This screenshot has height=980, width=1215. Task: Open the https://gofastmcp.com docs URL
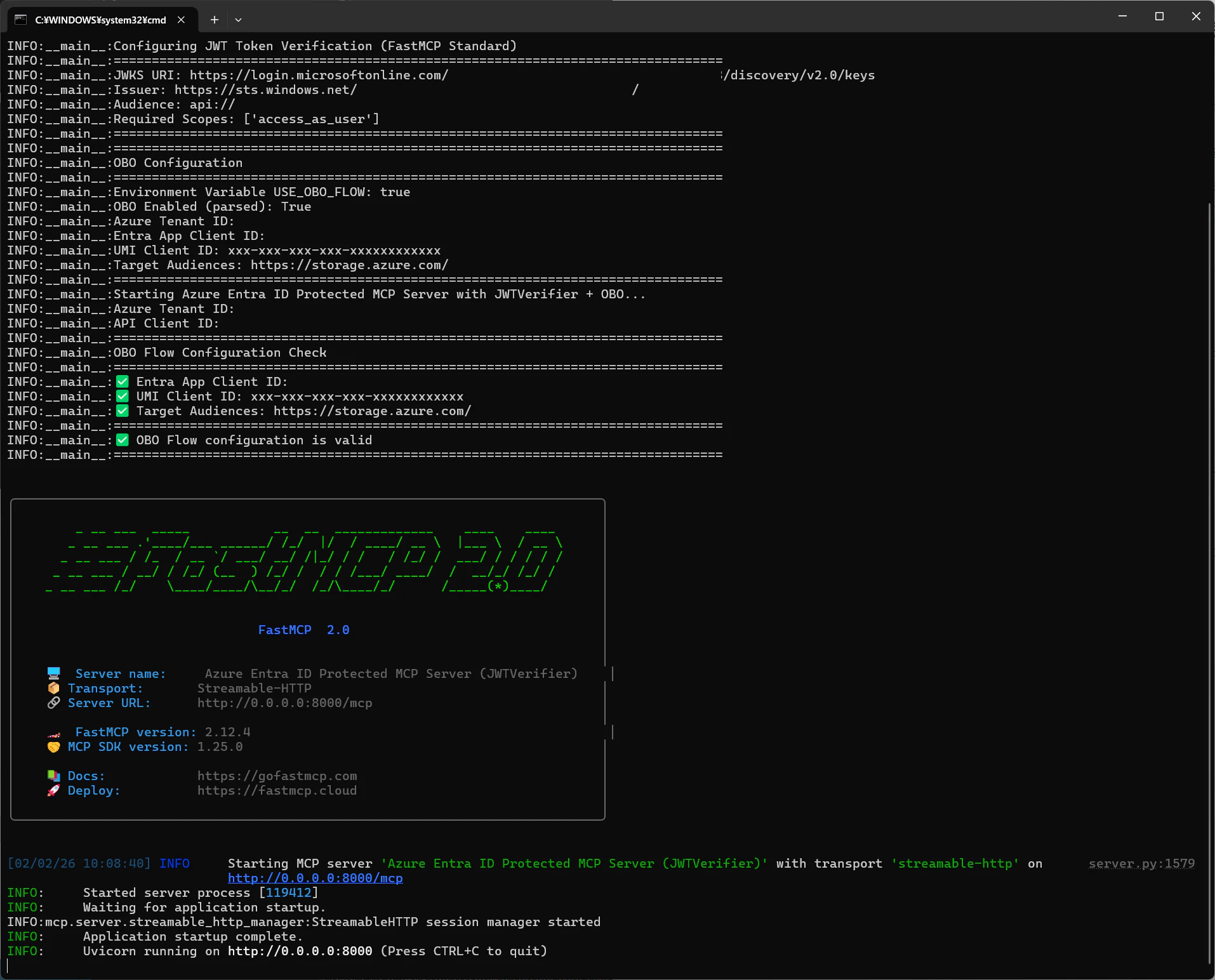[277, 776]
